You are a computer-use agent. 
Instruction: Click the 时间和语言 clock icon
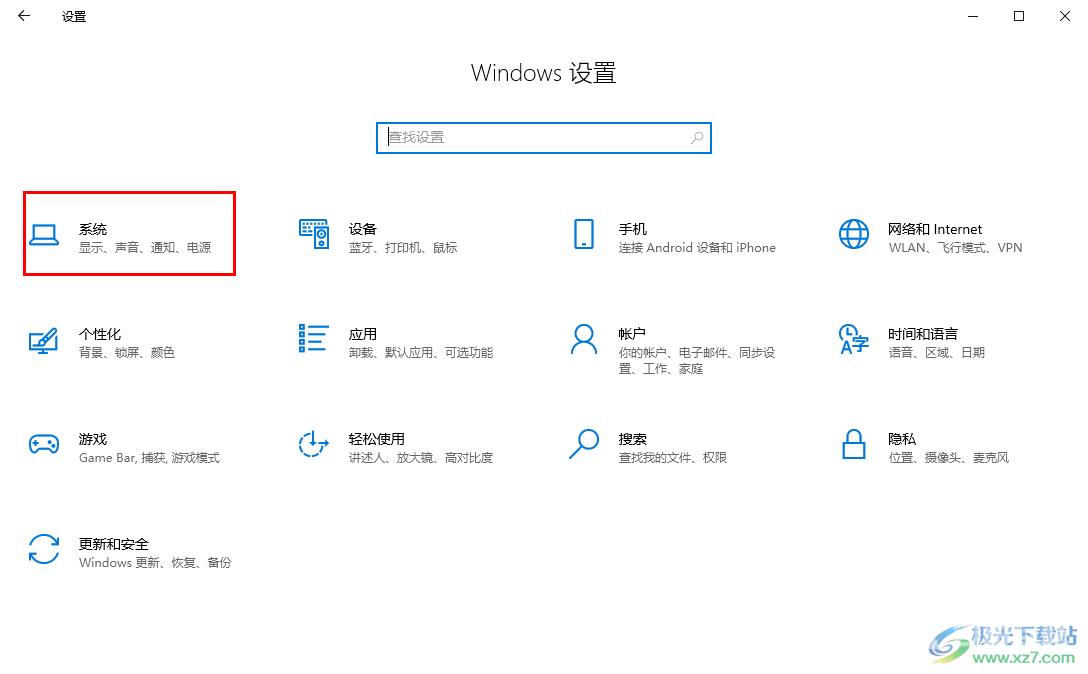[853, 339]
